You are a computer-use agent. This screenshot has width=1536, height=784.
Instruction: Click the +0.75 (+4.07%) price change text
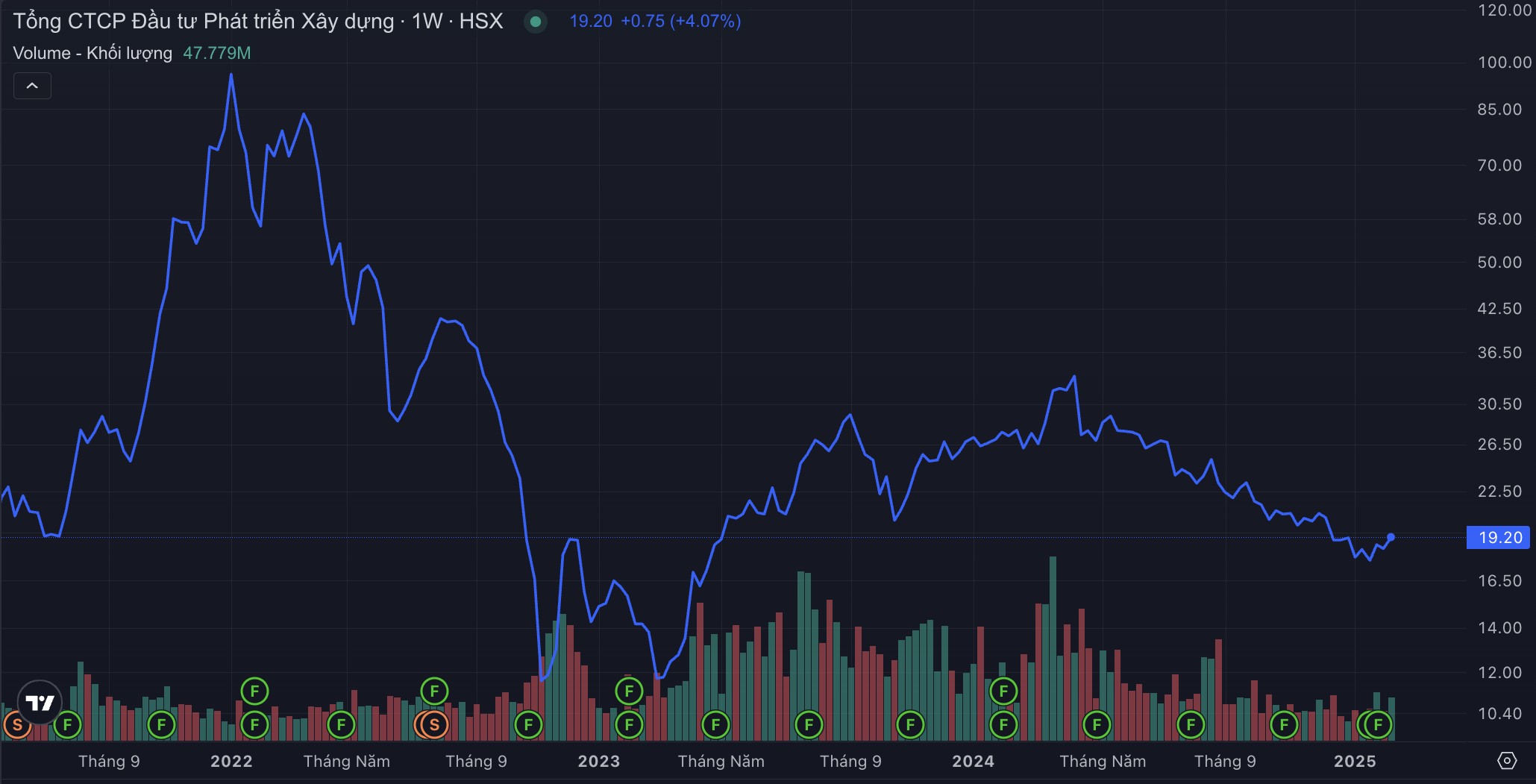680,21
